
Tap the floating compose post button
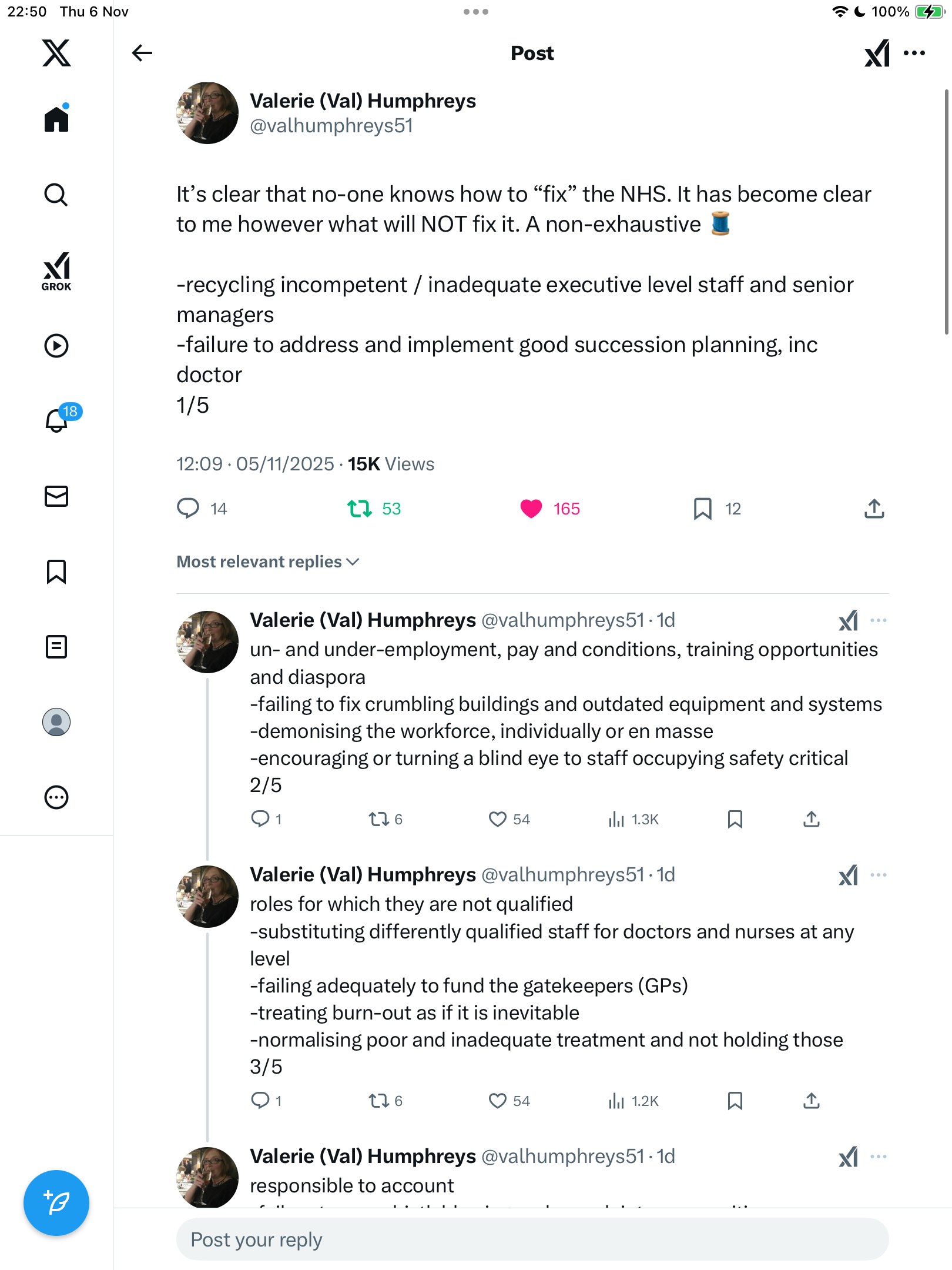(x=56, y=1202)
